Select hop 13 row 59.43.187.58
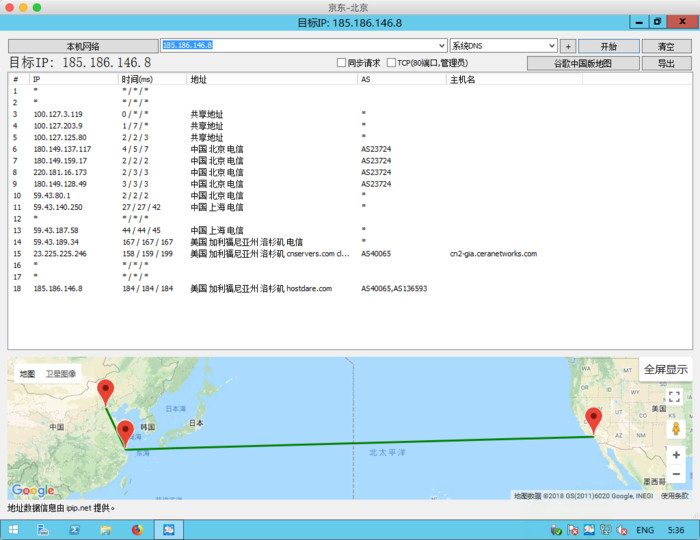Viewport: 700px width, 540px height. [x=350, y=230]
